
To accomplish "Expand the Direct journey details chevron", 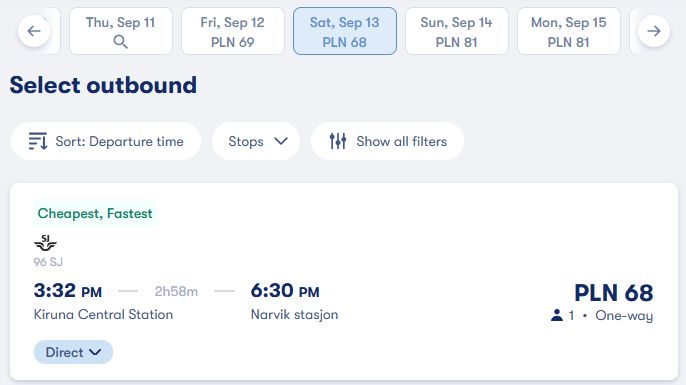I will pos(95,352).
